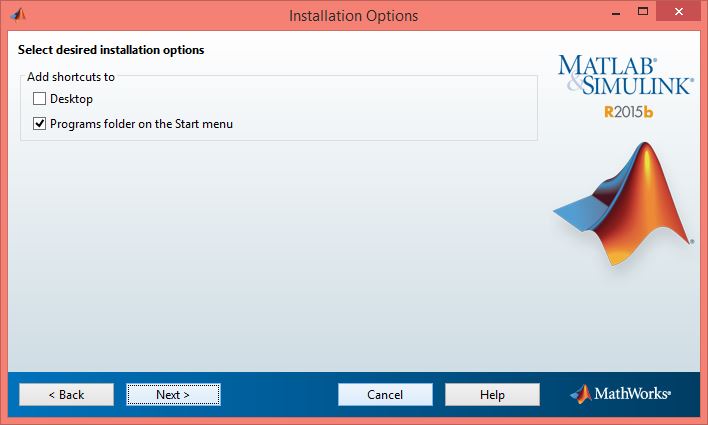708x425 pixels.
Task: Go back with the Back button
Action: click(x=66, y=395)
